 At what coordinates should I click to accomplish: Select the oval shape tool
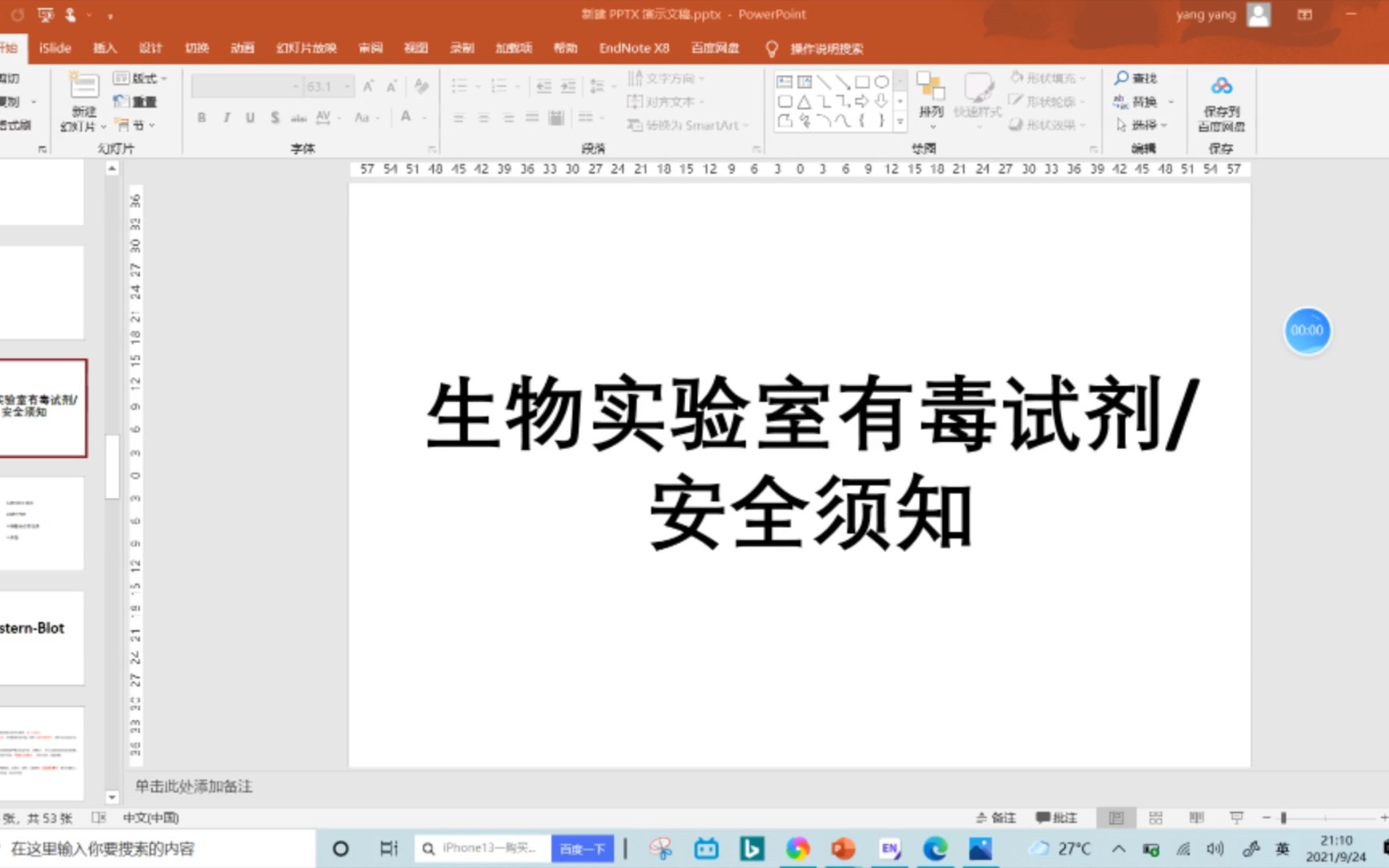pyautogui.click(x=881, y=81)
